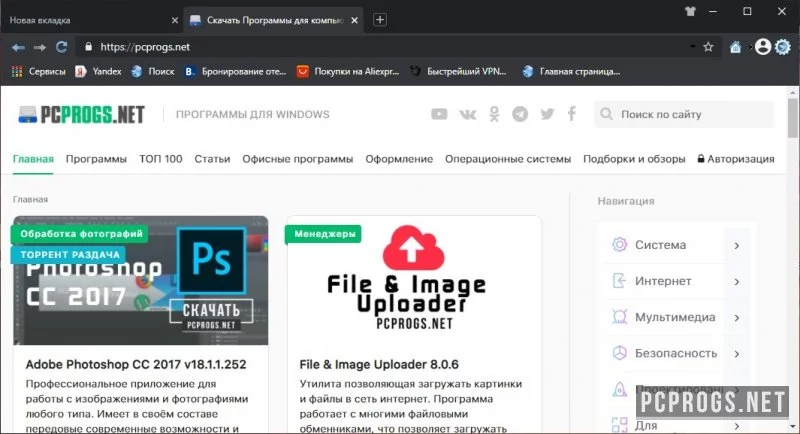Screen dimensions: 800x434
Task: Open the 'Покупки на Aliexpr...' bookmark
Action: click(x=348, y=71)
